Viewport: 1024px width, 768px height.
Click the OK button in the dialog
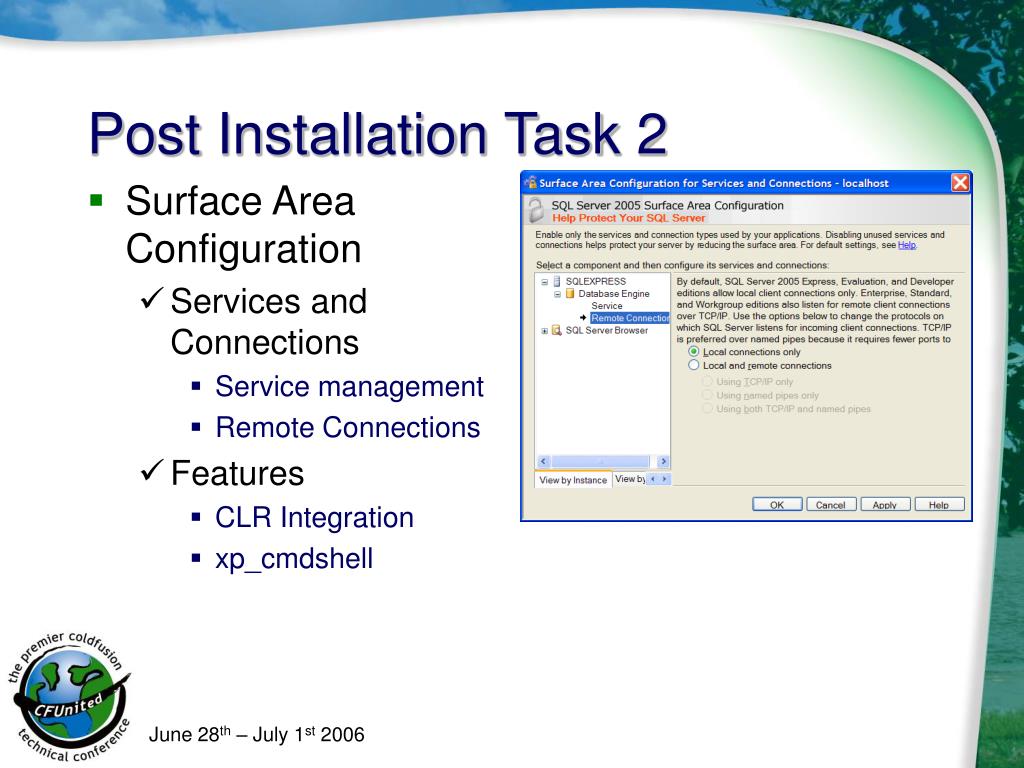pos(776,504)
